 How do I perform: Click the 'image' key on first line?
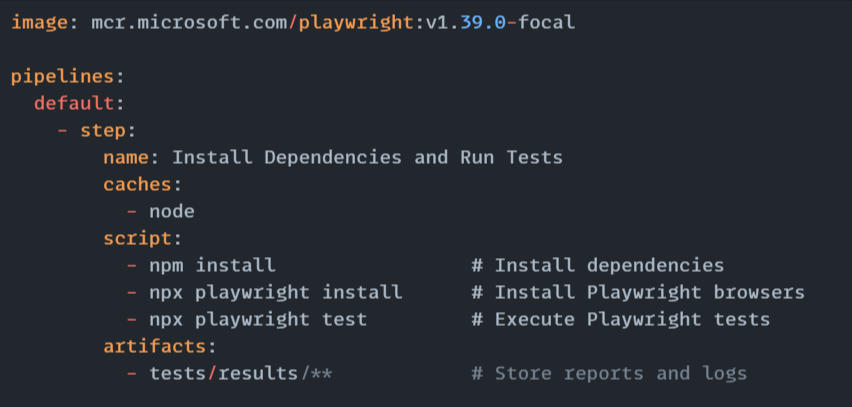(40, 23)
